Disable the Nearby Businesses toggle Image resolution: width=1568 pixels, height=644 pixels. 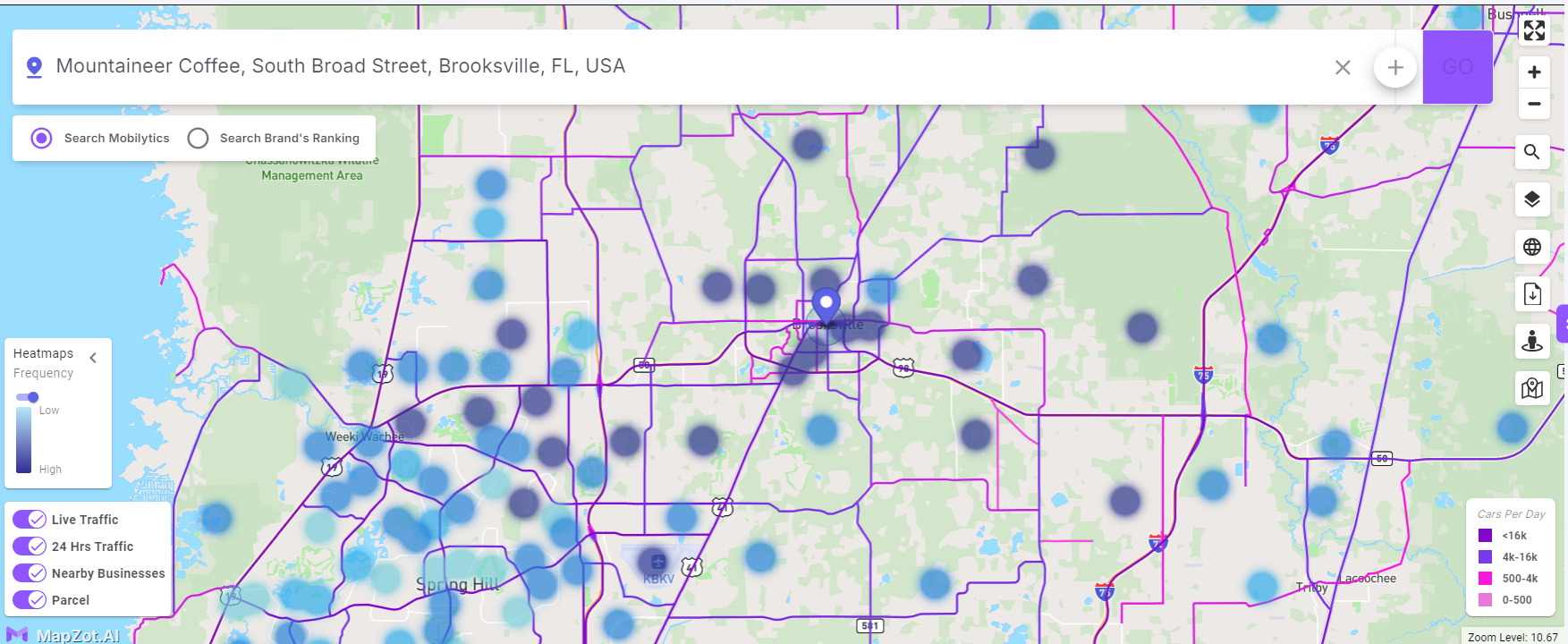point(30,573)
